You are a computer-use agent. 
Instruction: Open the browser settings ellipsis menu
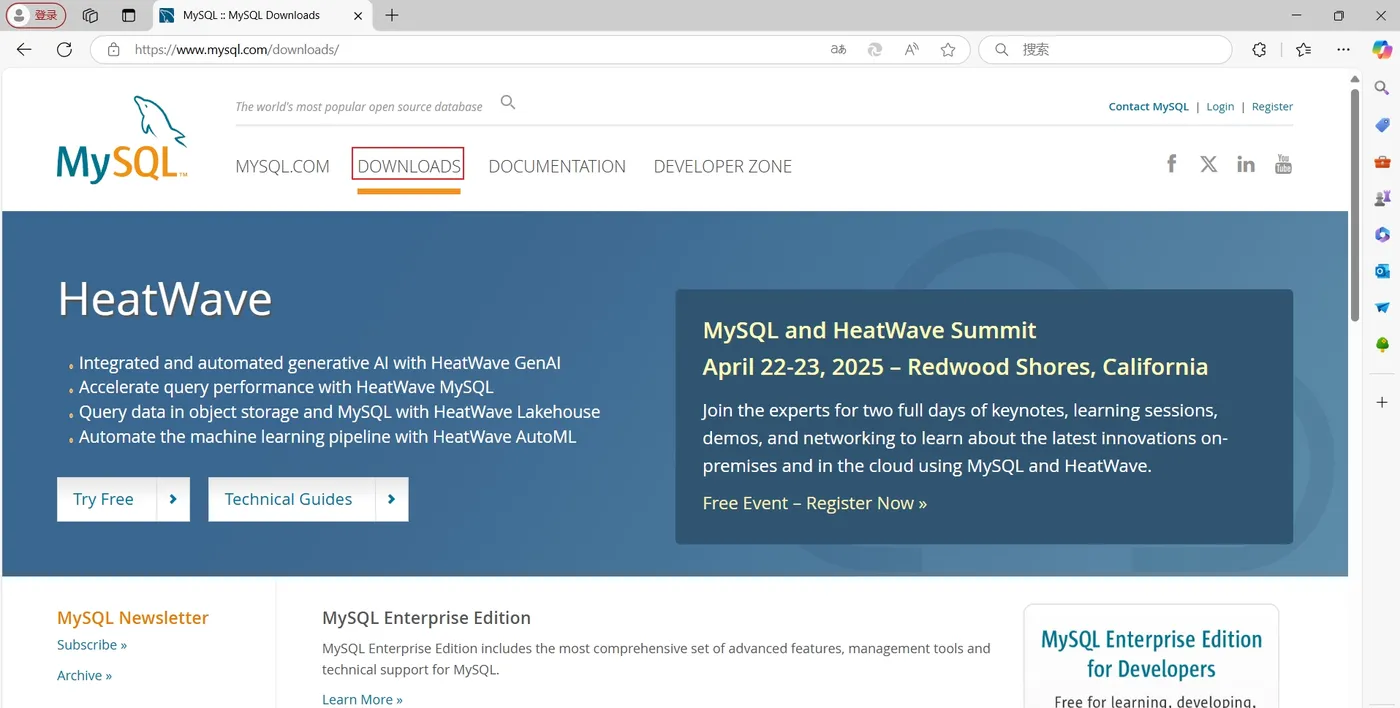(1343, 49)
